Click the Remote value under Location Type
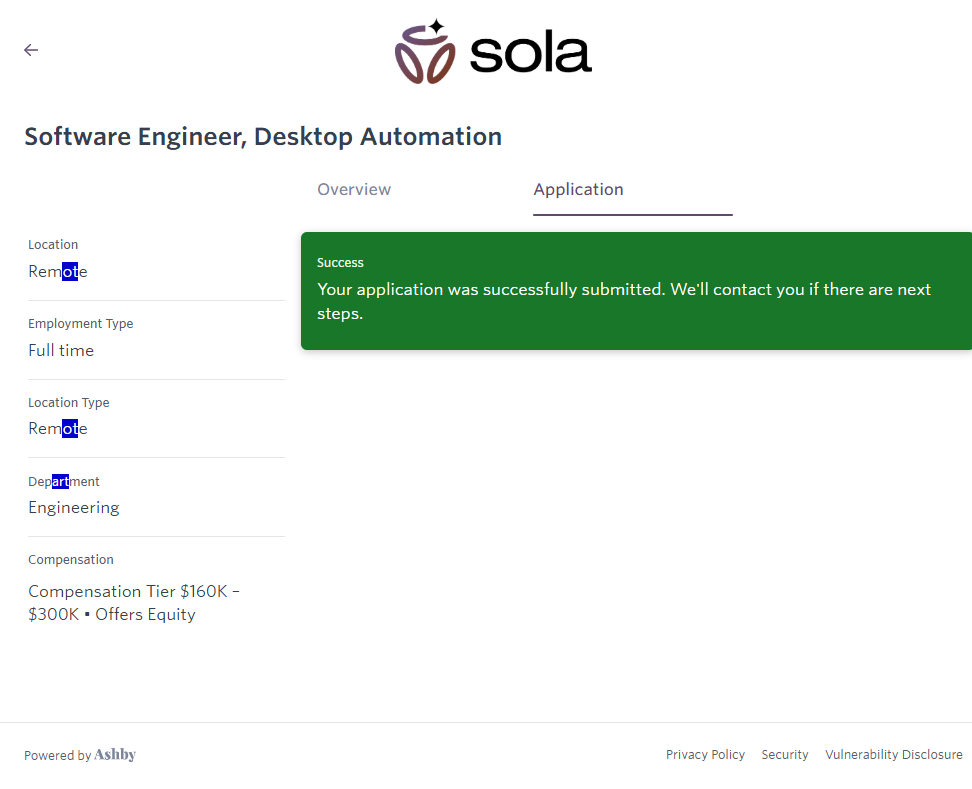Viewport: 972px width, 789px height. [x=58, y=429]
